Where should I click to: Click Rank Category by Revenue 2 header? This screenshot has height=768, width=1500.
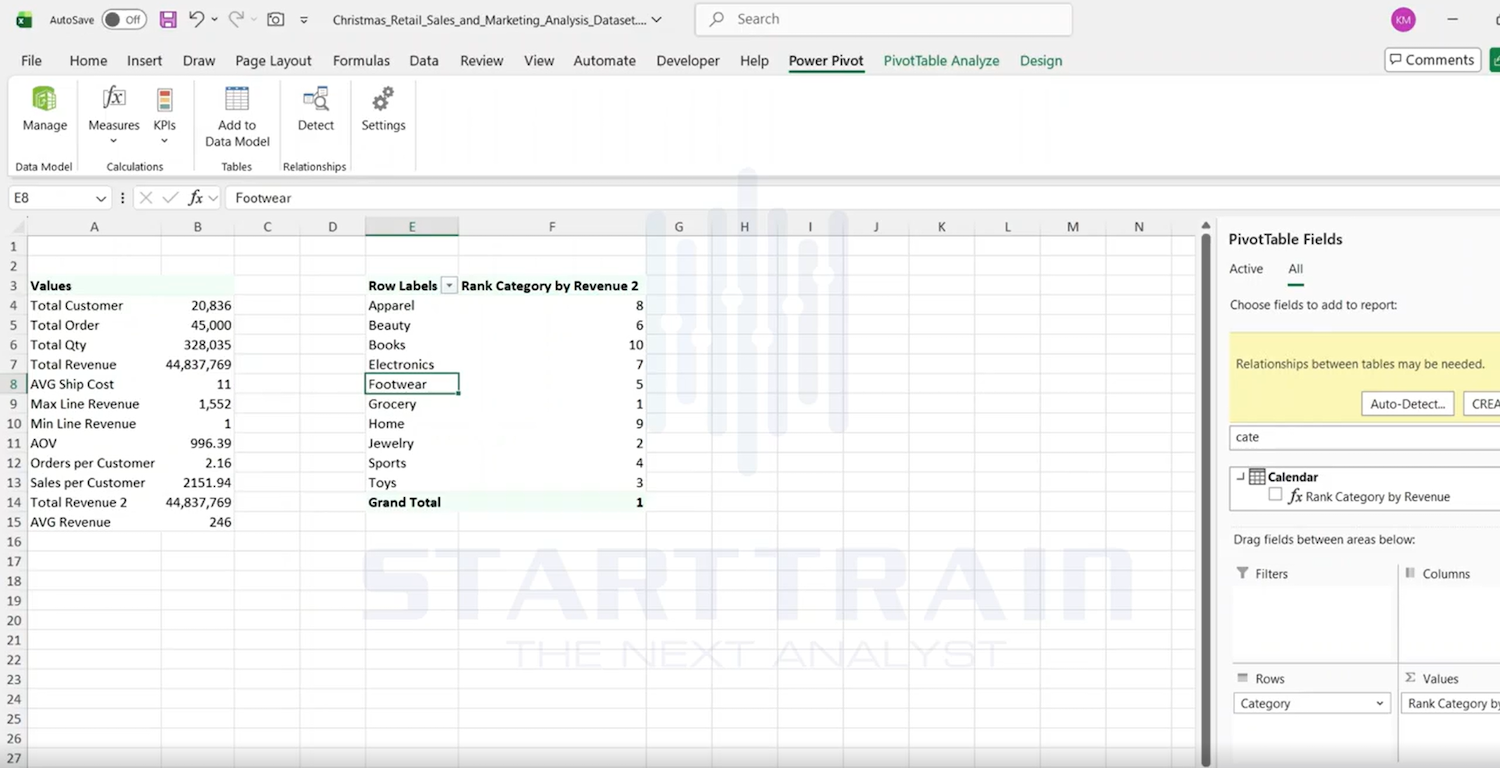(x=552, y=286)
